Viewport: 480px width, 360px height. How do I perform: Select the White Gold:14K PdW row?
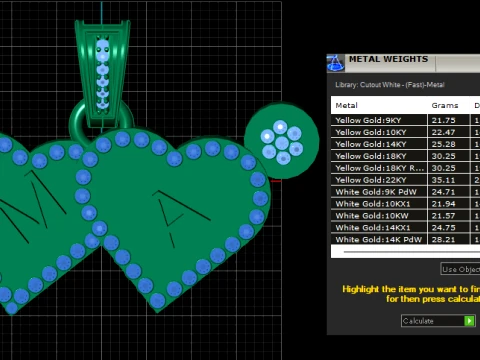(405, 239)
